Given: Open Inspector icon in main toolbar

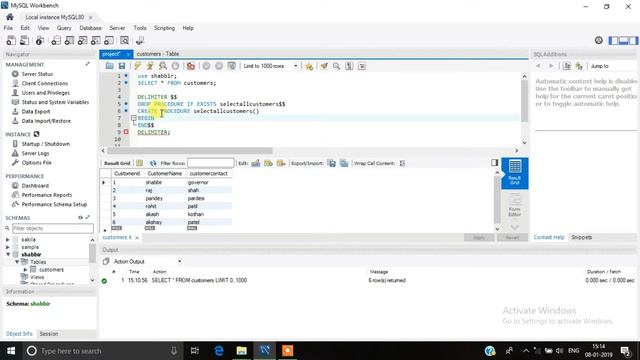Looking at the screenshot, I should (x=40, y=40).
